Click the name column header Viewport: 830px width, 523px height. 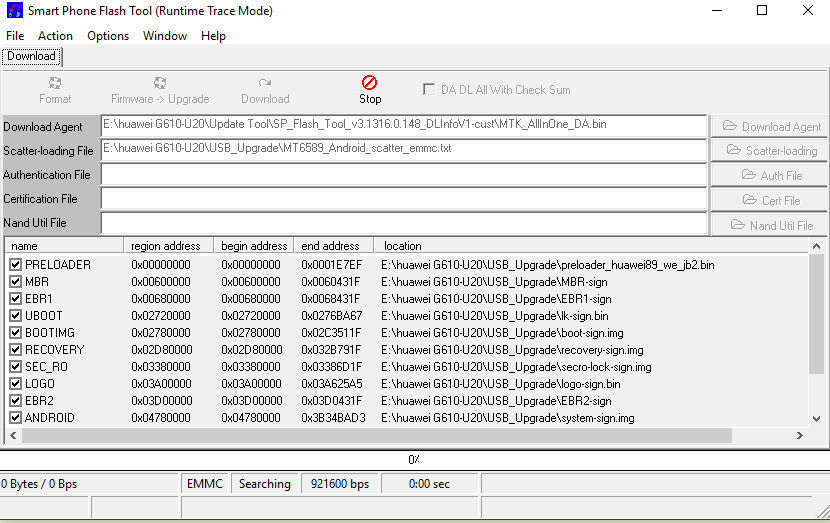tap(64, 246)
